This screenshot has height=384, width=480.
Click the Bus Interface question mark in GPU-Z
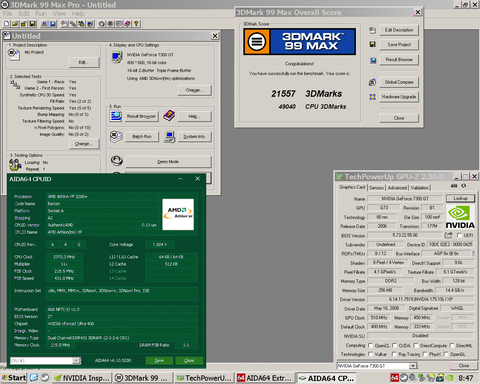point(473,253)
